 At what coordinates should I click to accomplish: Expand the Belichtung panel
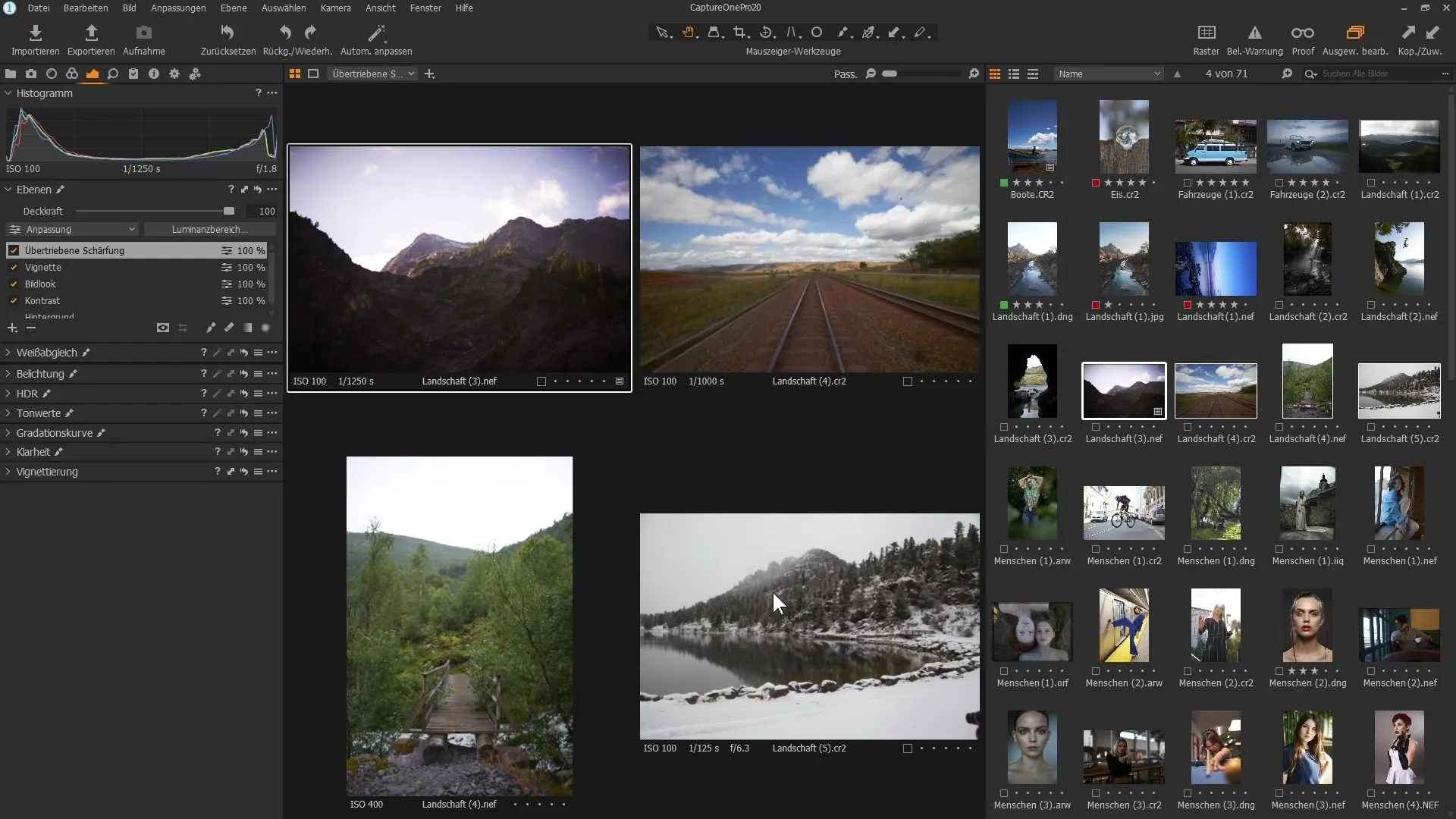[x=8, y=374]
